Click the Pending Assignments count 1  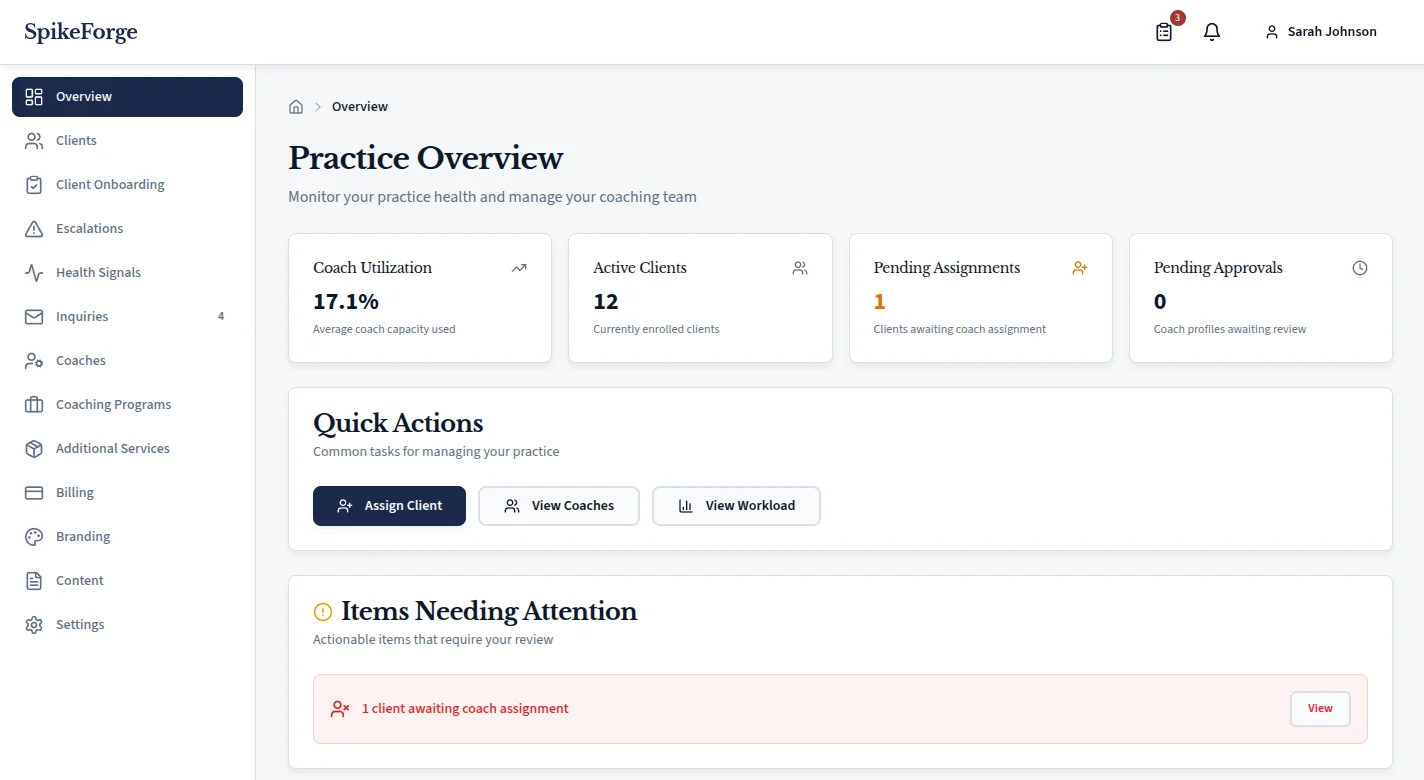tap(880, 302)
